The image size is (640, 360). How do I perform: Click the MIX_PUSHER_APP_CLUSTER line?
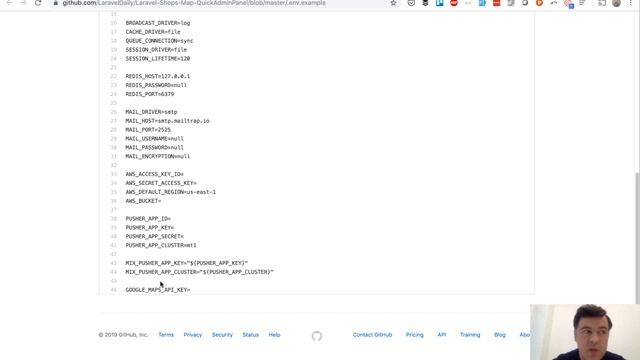tap(199, 272)
